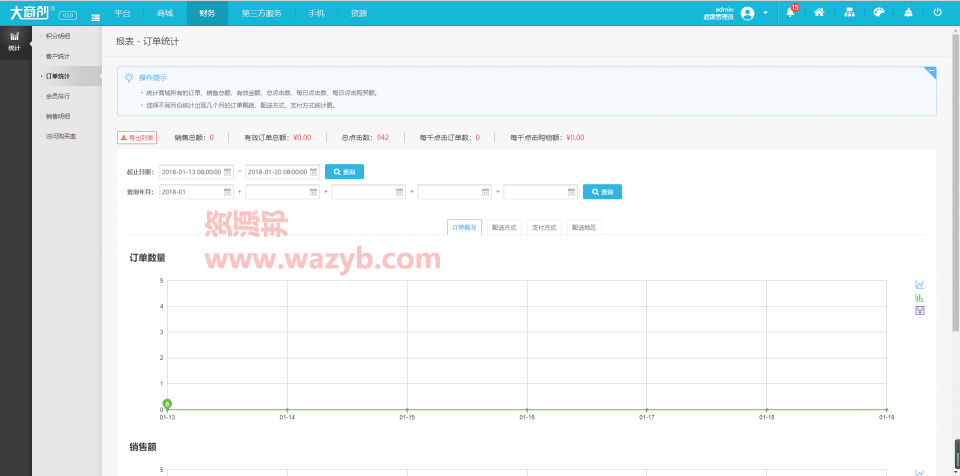Click the 2018-01 month field
The image size is (960, 476).
coord(196,192)
